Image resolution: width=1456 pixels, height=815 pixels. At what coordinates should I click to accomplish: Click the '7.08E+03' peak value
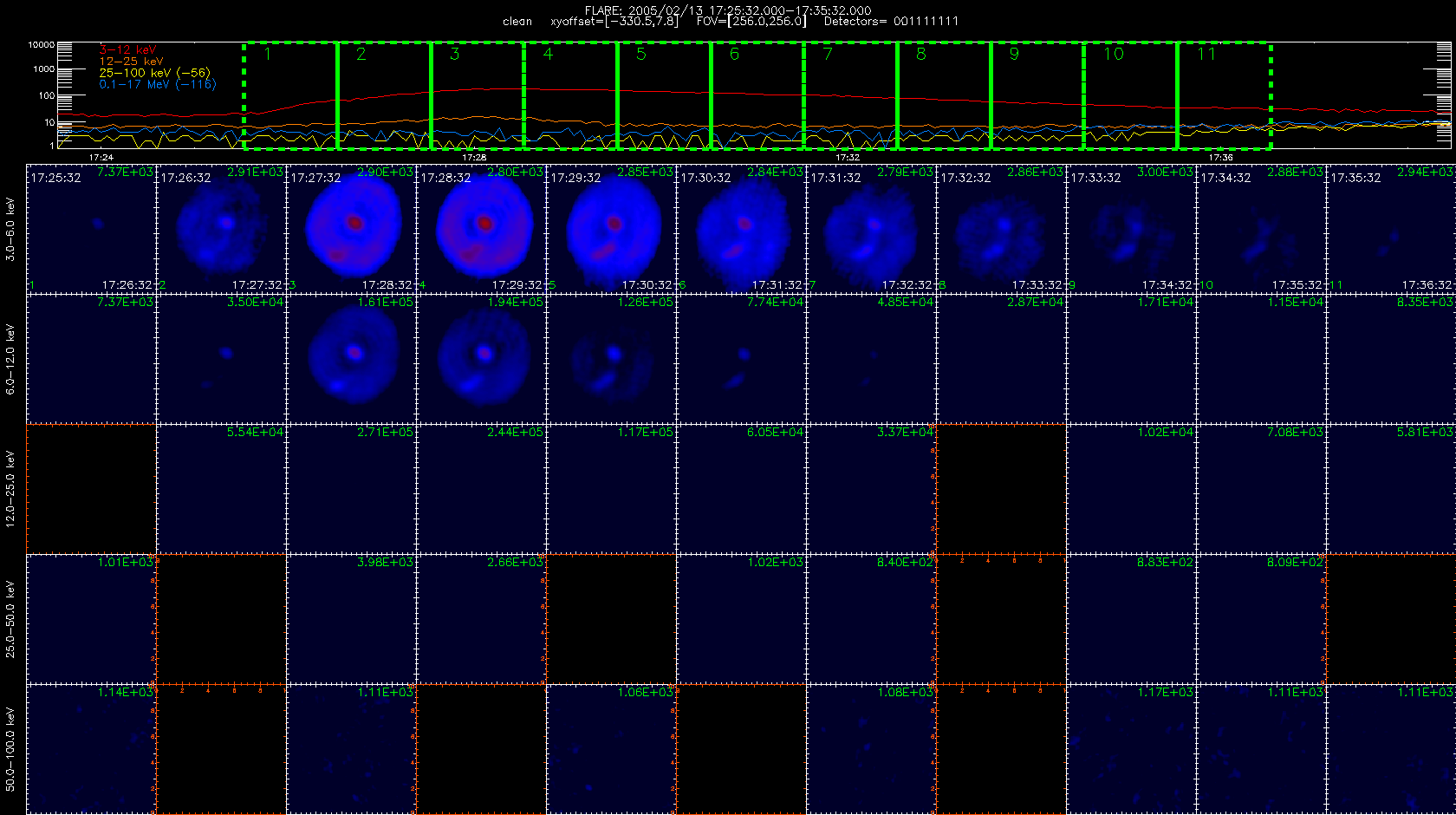point(1295,433)
